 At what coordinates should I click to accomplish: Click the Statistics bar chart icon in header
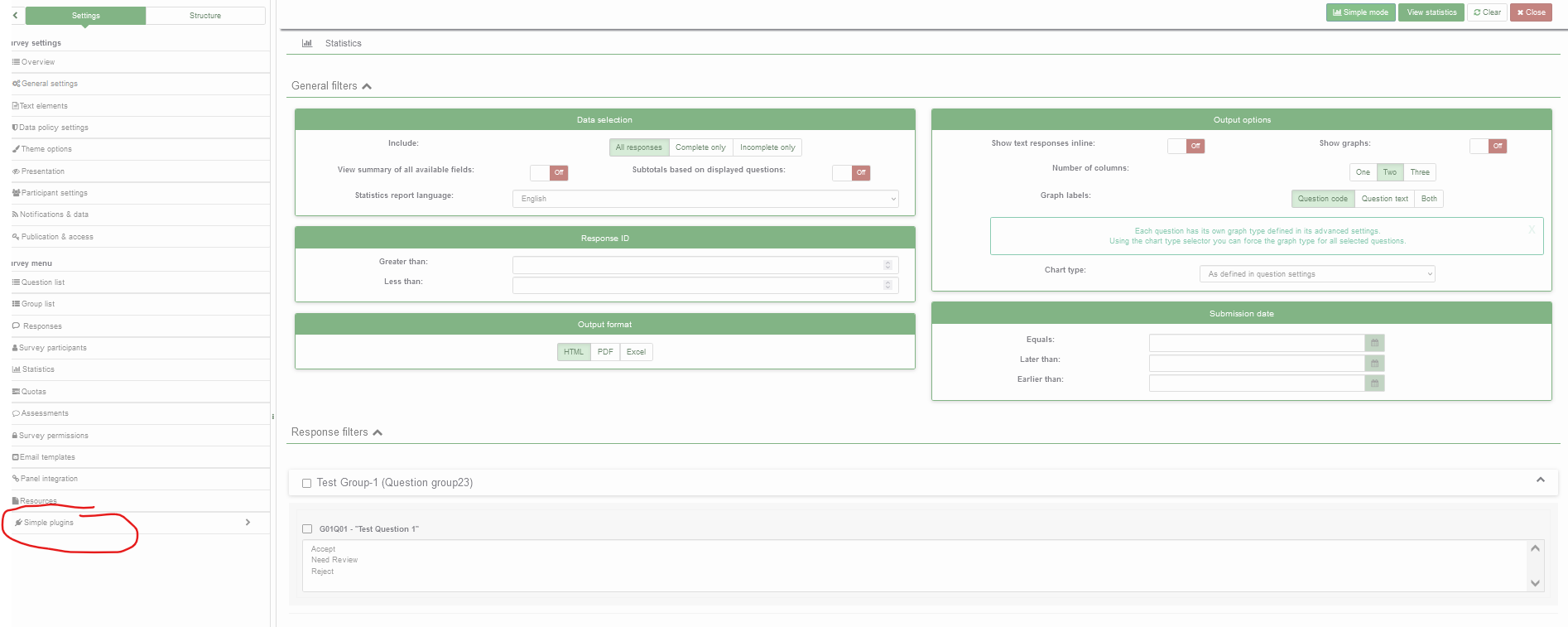(307, 43)
